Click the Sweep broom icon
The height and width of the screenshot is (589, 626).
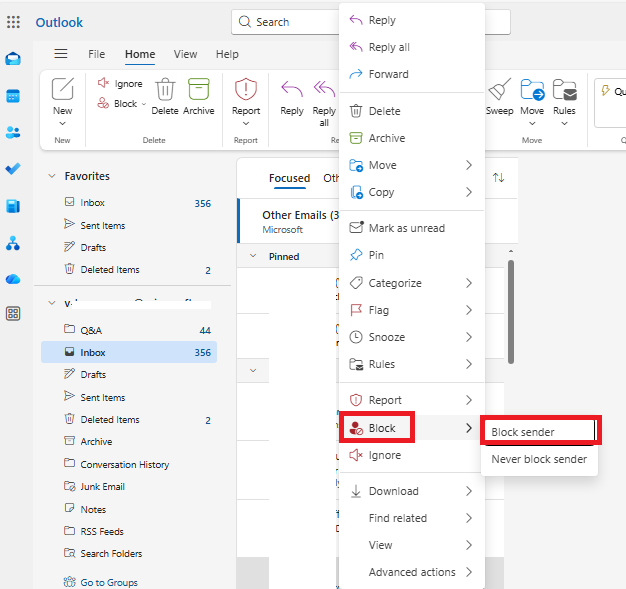pos(499,89)
